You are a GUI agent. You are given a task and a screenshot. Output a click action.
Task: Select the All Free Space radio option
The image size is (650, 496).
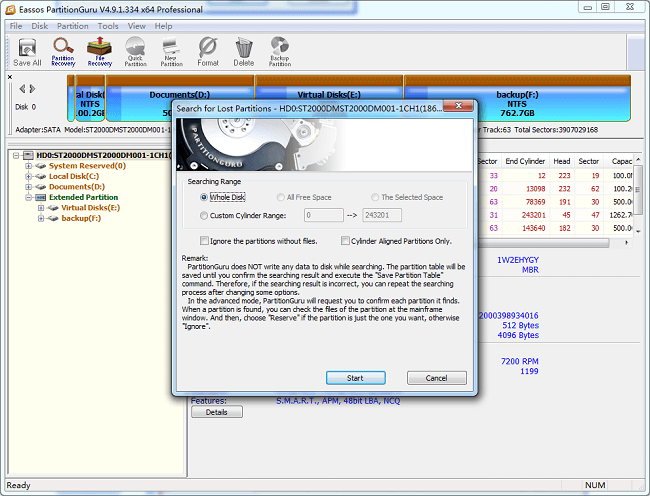[x=281, y=197]
